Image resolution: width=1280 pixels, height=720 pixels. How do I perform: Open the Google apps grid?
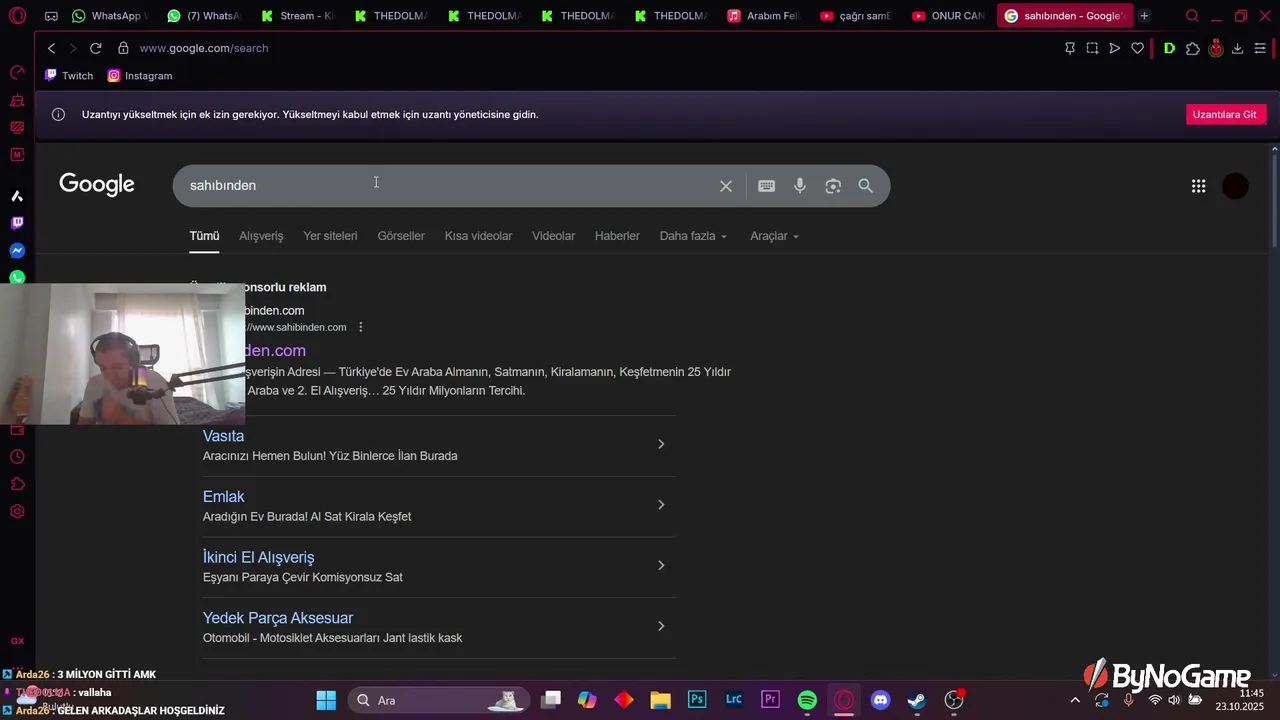click(x=1198, y=186)
